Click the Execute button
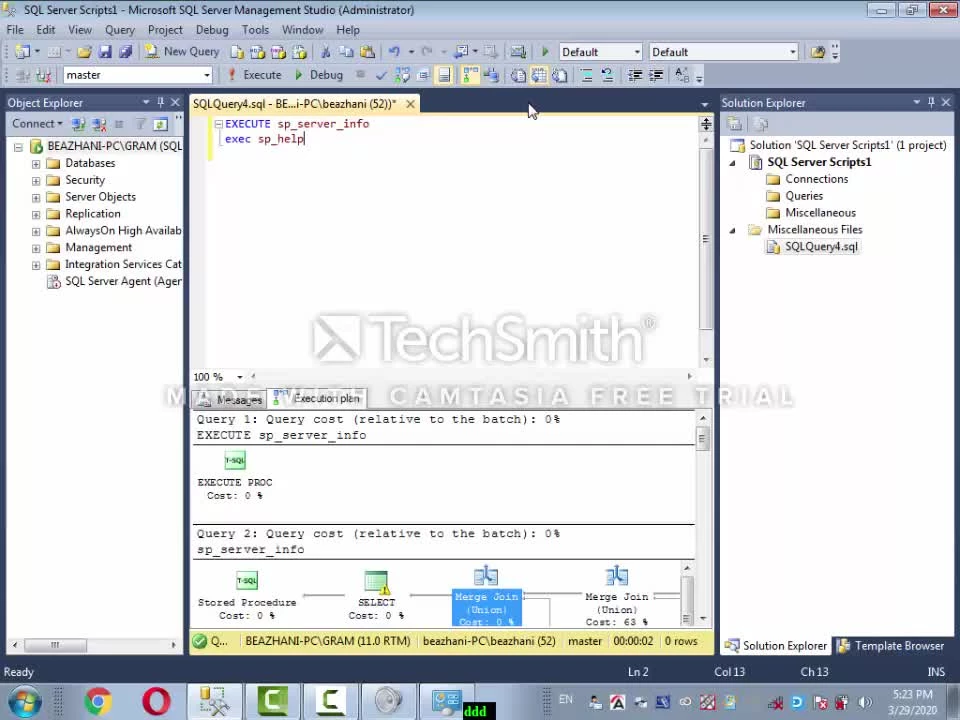 (x=255, y=75)
